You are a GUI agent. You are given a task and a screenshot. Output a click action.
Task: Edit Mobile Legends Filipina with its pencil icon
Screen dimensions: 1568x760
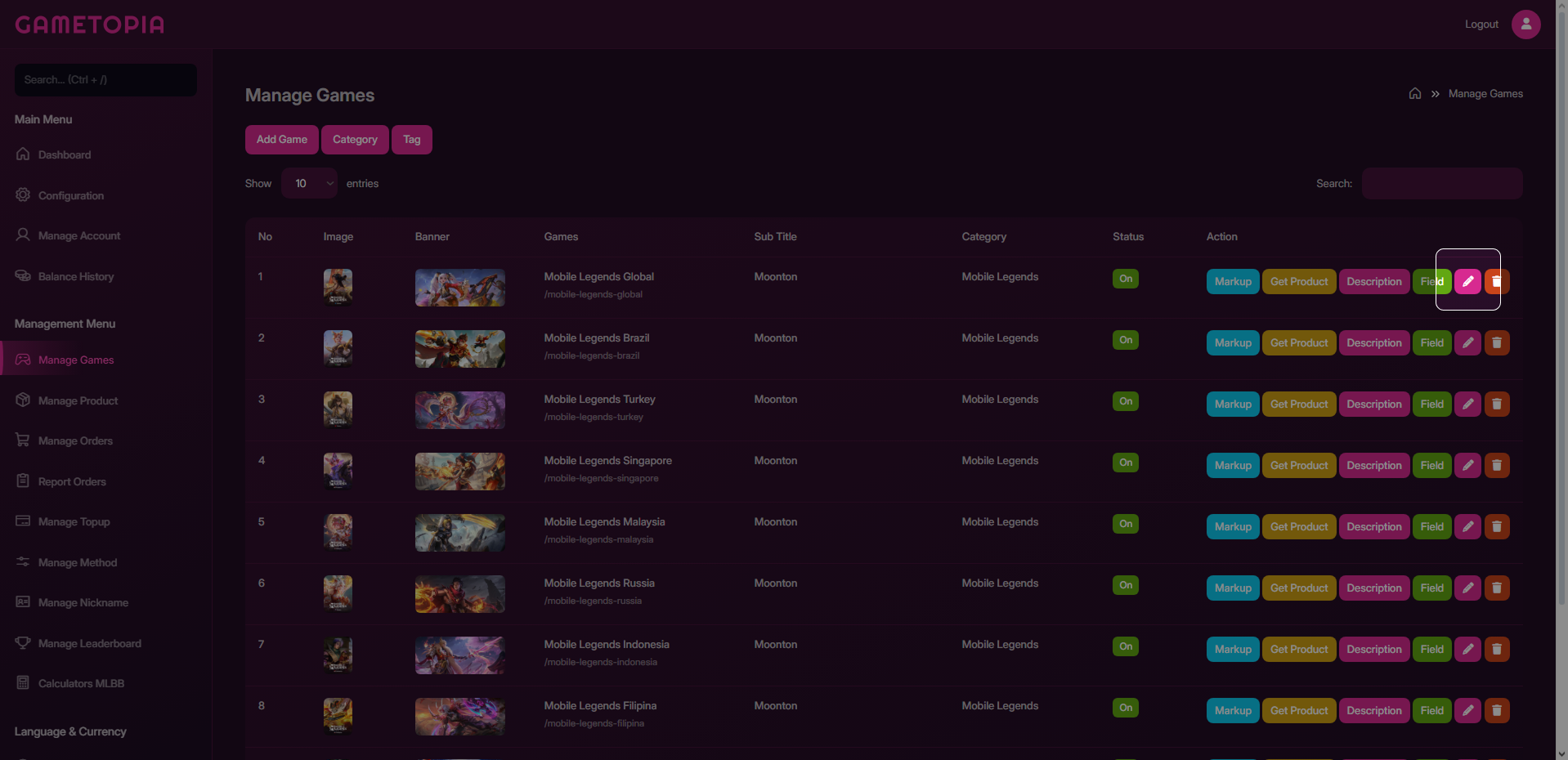(1467, 710)
